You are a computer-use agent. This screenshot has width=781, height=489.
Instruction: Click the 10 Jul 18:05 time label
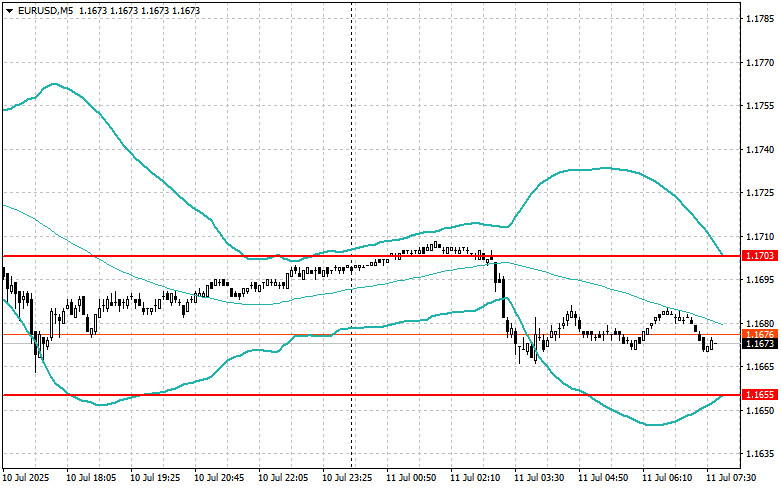pyautogui.click(x=91, y=478)
